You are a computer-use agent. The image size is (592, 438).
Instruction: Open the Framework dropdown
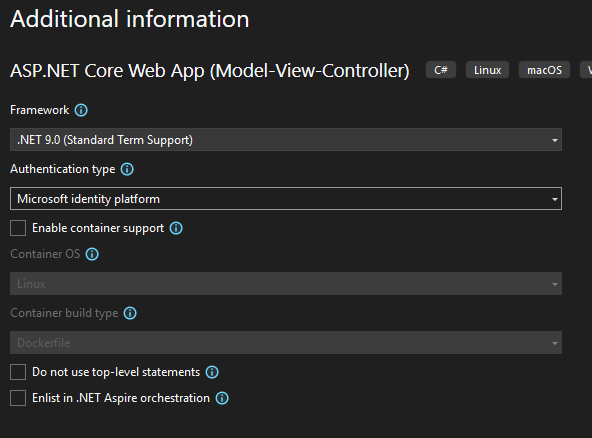286,140
